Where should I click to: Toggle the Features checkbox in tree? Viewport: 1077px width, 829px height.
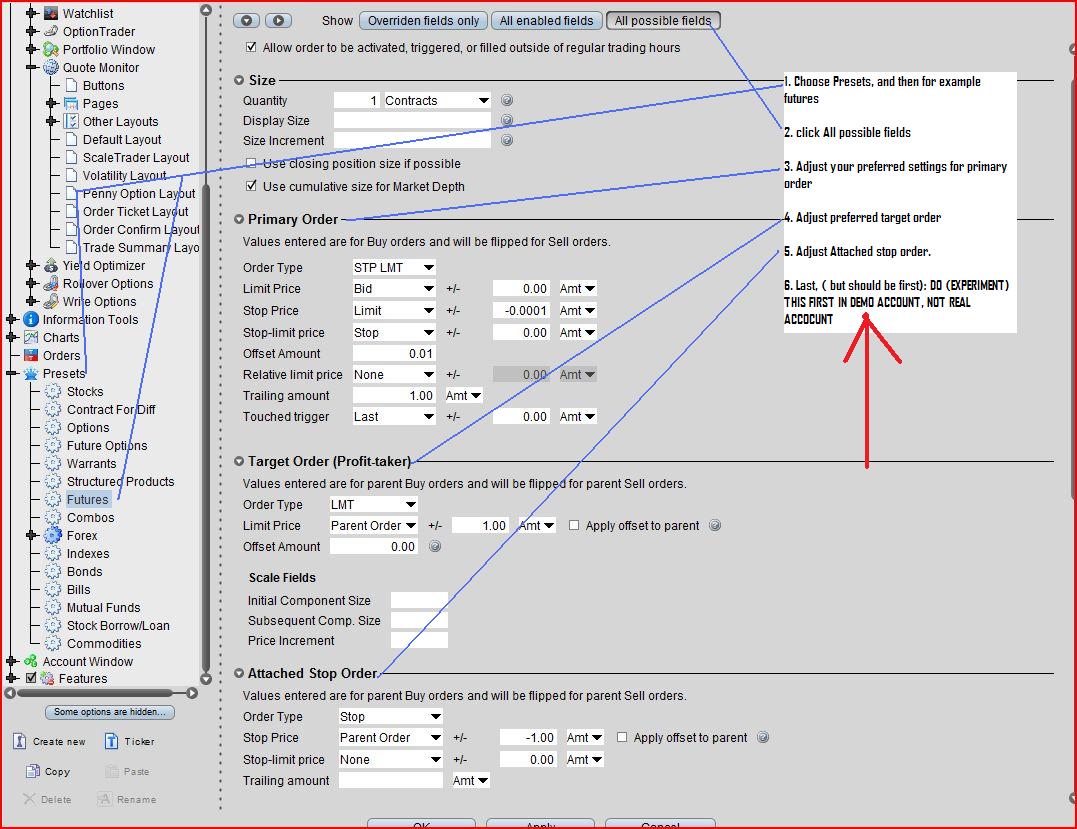pyautogui.click(x=31, y=678)
